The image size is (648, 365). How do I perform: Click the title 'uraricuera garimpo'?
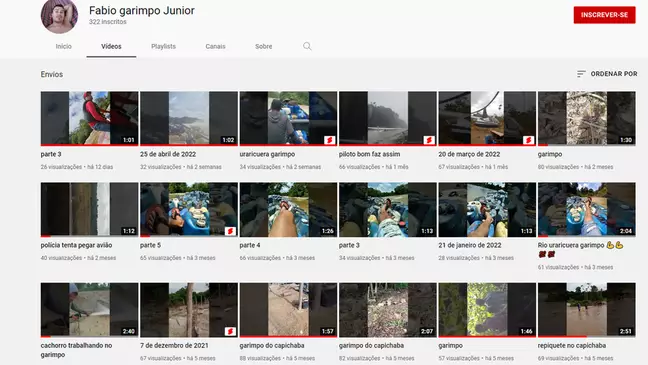coord(267,154)
